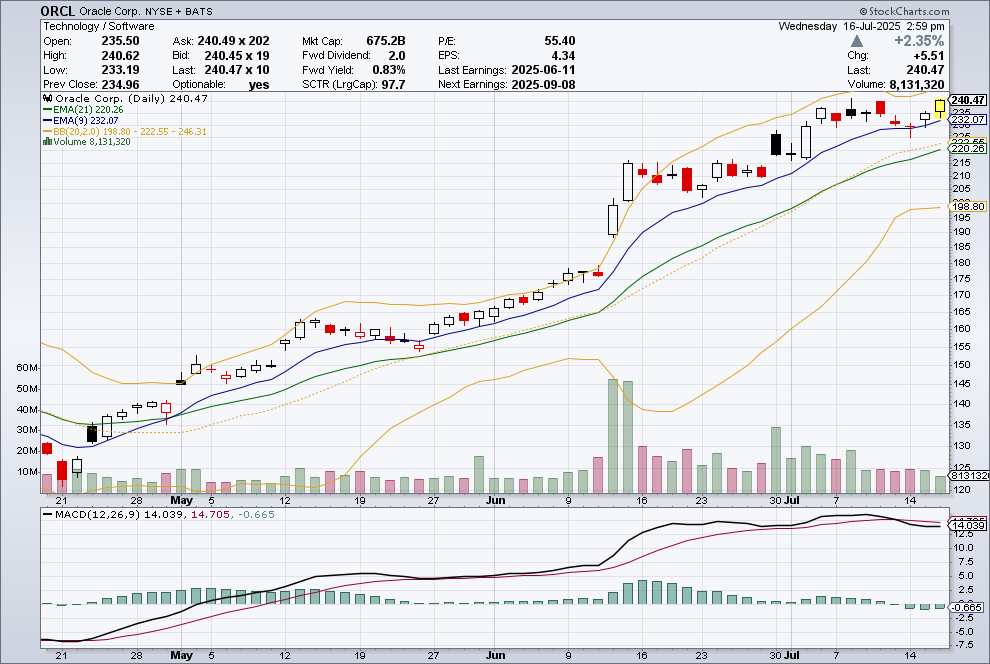
Task: Click the 14.039 MACD flag on right axis
Action: pyautogui.click(x=967, y=525)
